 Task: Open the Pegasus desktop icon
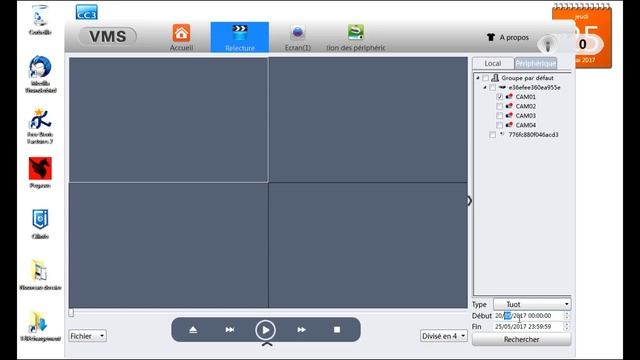click(40, 173)
